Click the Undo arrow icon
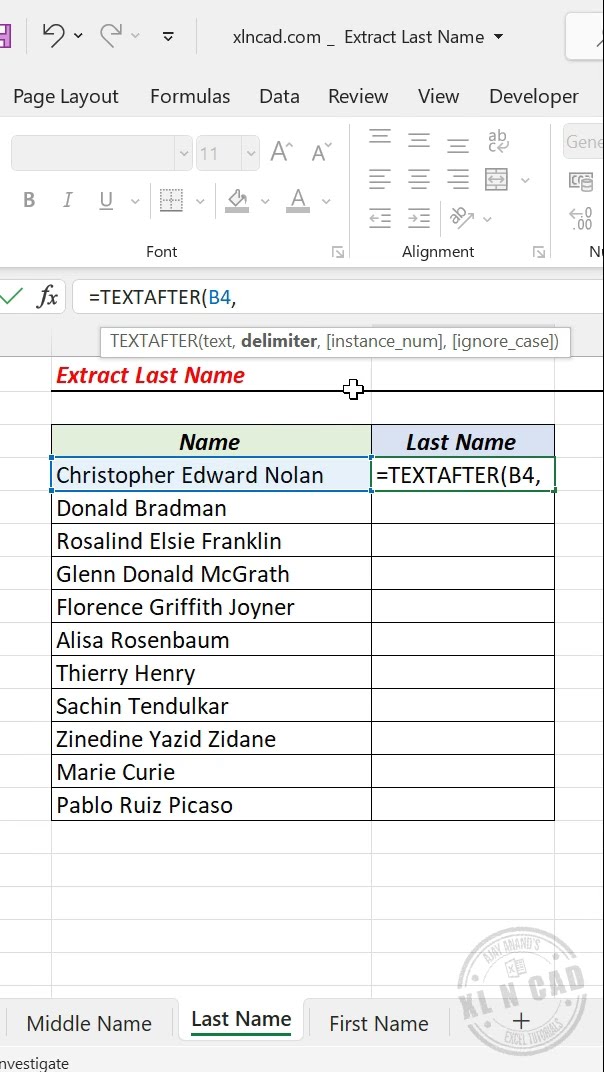 coord(53,36)
